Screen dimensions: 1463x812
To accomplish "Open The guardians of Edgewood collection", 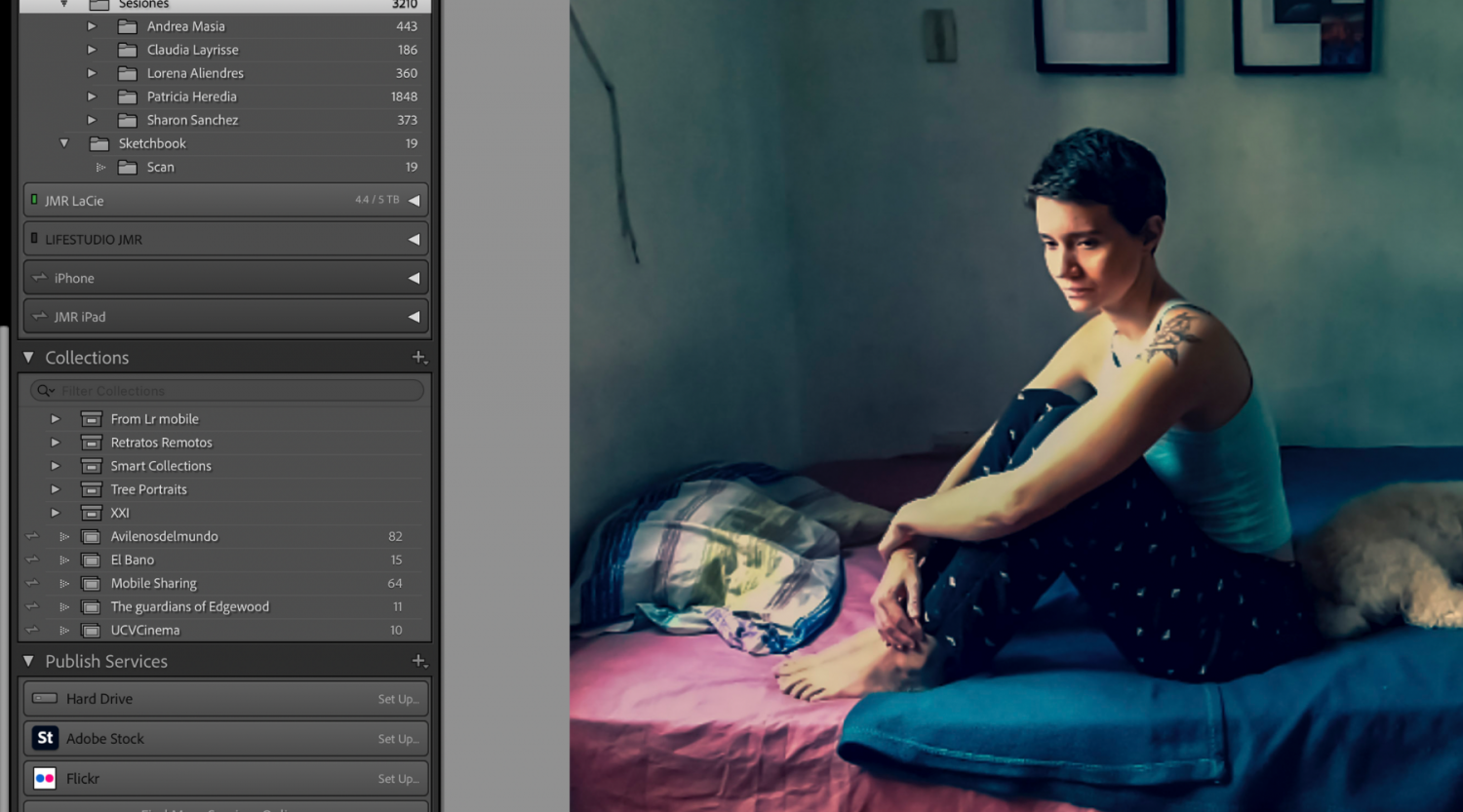I will [190, 606].
